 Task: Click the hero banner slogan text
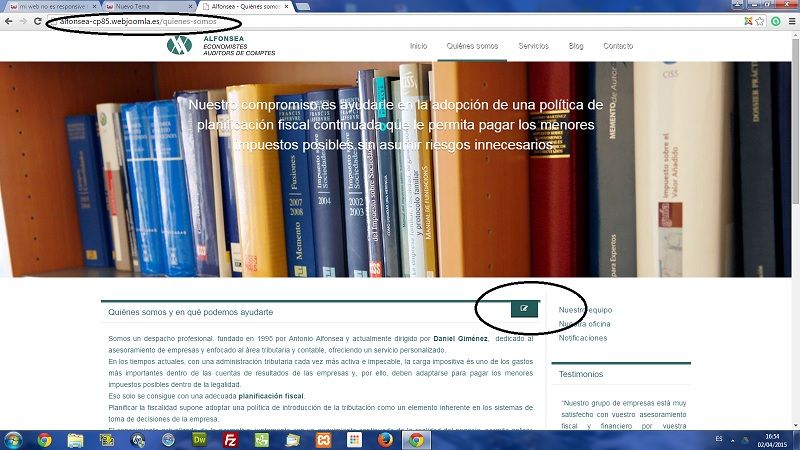tap(395, 125)
